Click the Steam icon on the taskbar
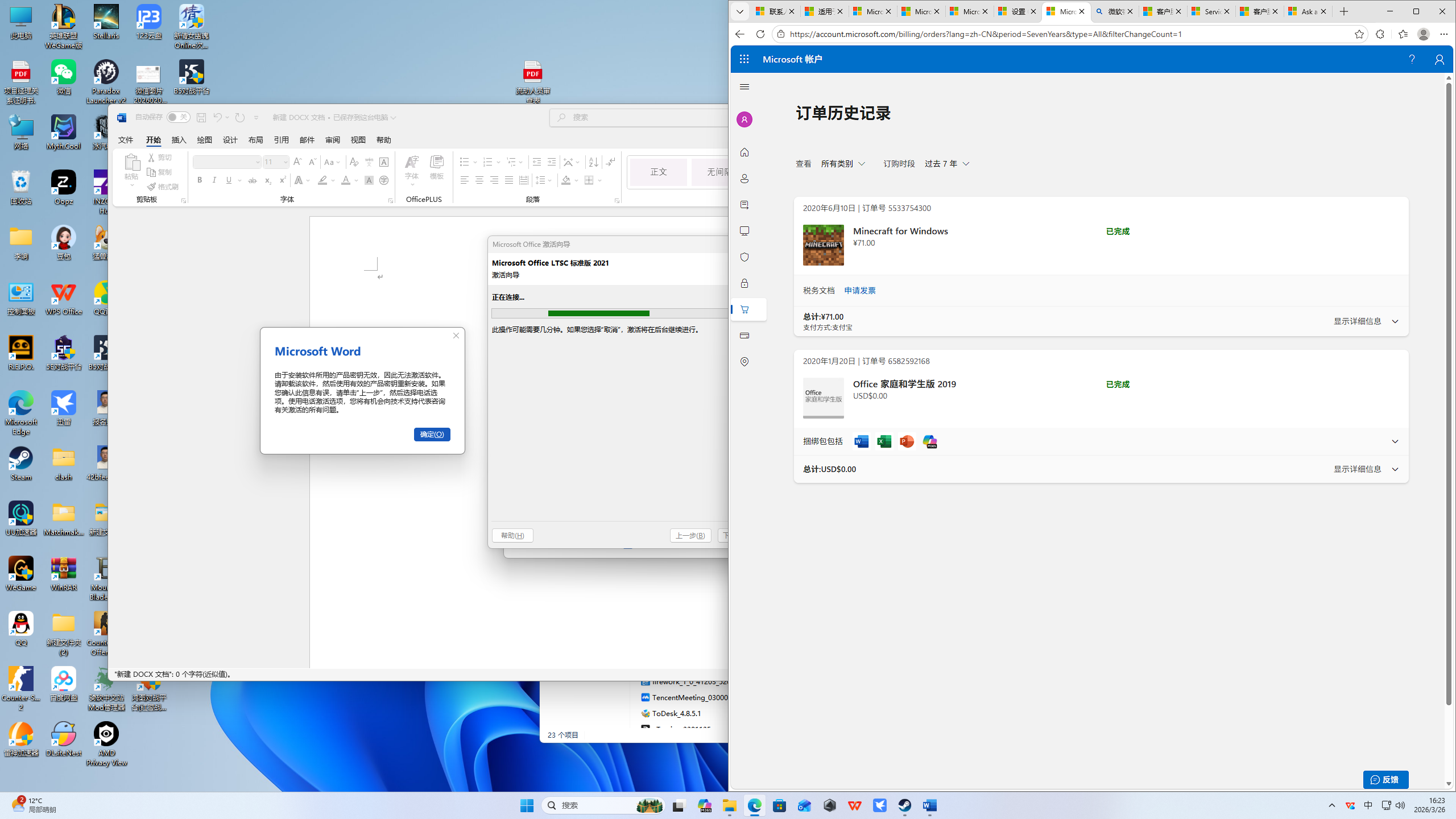 905,805
